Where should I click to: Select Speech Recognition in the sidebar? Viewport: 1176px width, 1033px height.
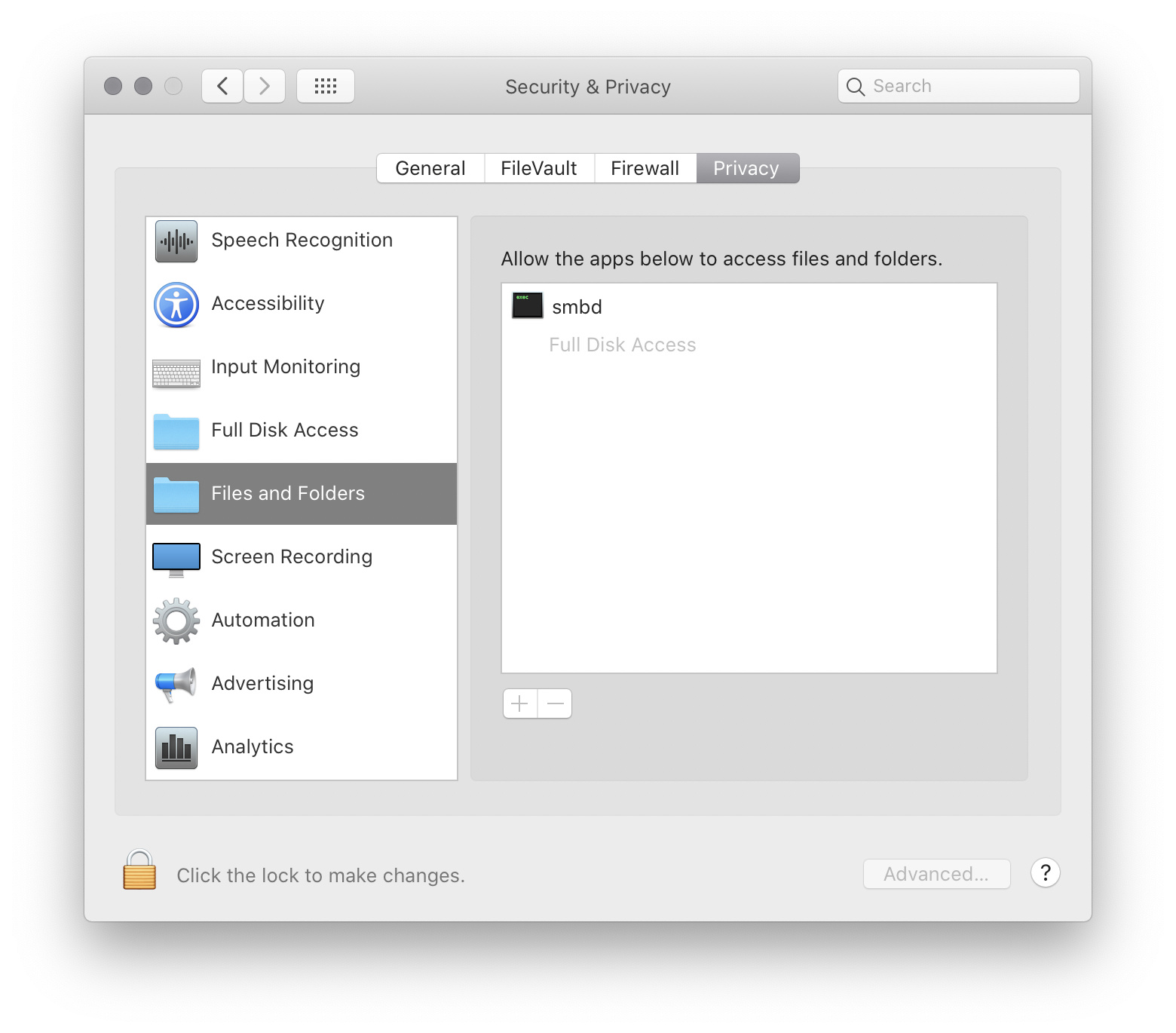pos(302,241)
